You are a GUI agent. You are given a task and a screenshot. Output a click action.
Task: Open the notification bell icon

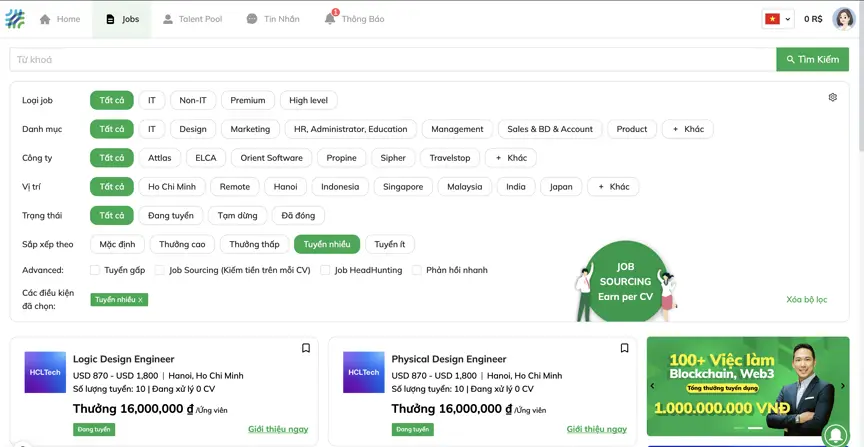tap(330, 19)
